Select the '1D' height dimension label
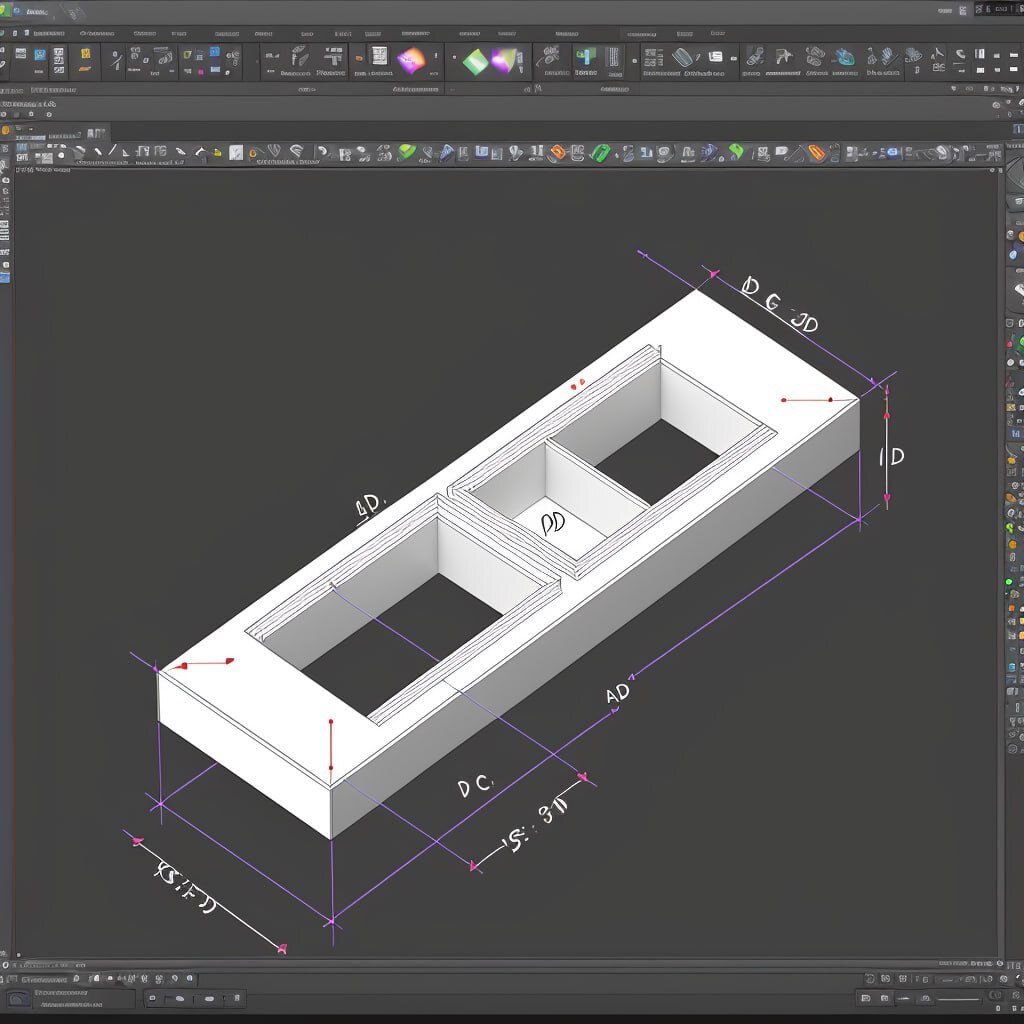 891,457
